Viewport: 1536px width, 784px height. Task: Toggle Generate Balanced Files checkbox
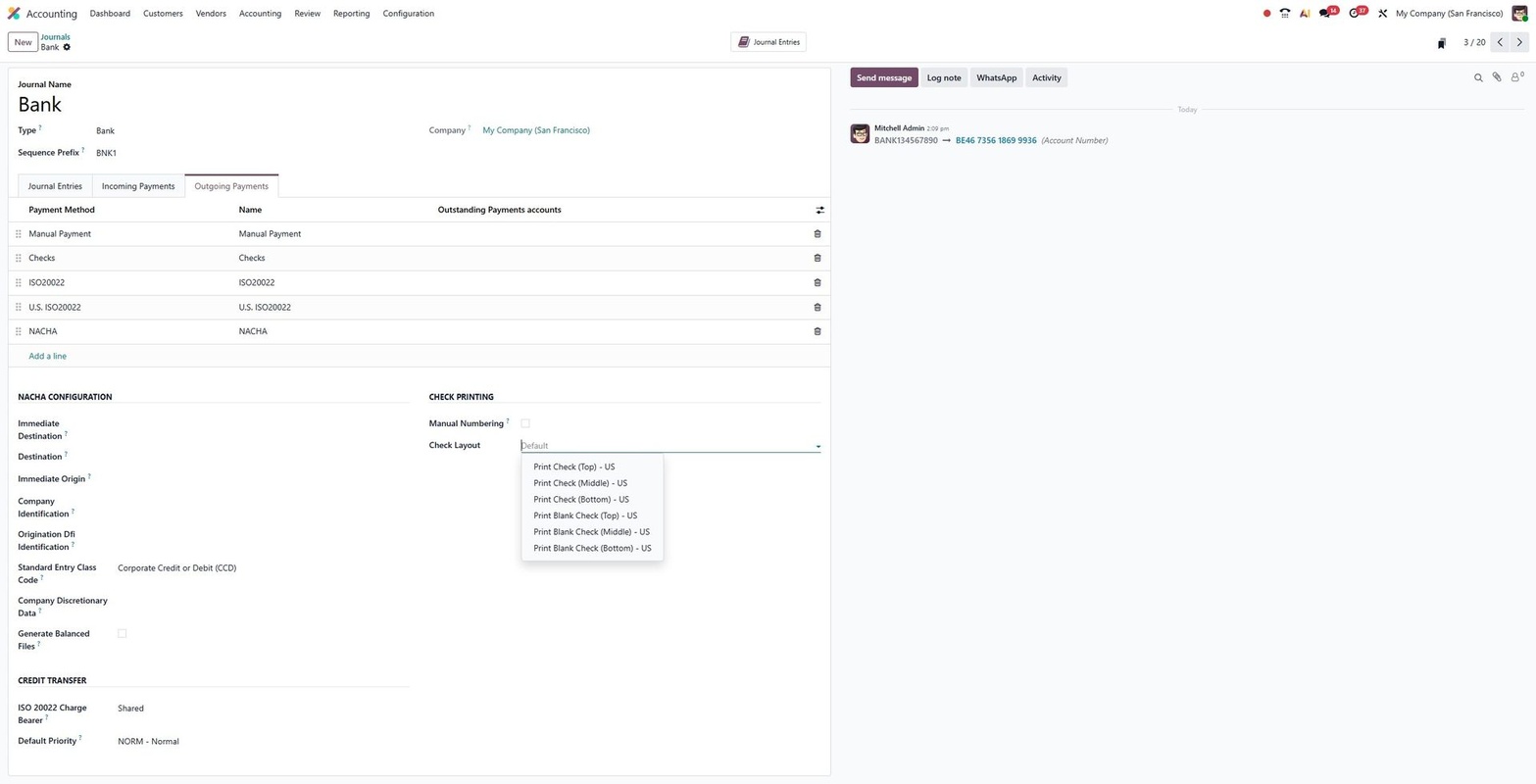tap(123, 634)
